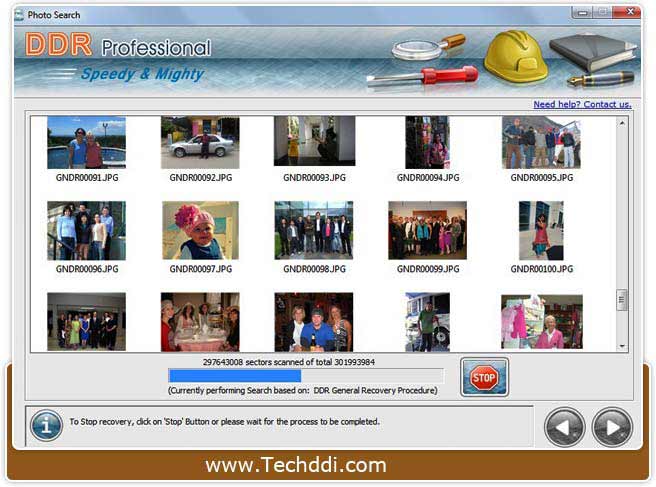Close the Photo Search window
The width and height of the screenshot is (656, 487).
pos(626,13)
